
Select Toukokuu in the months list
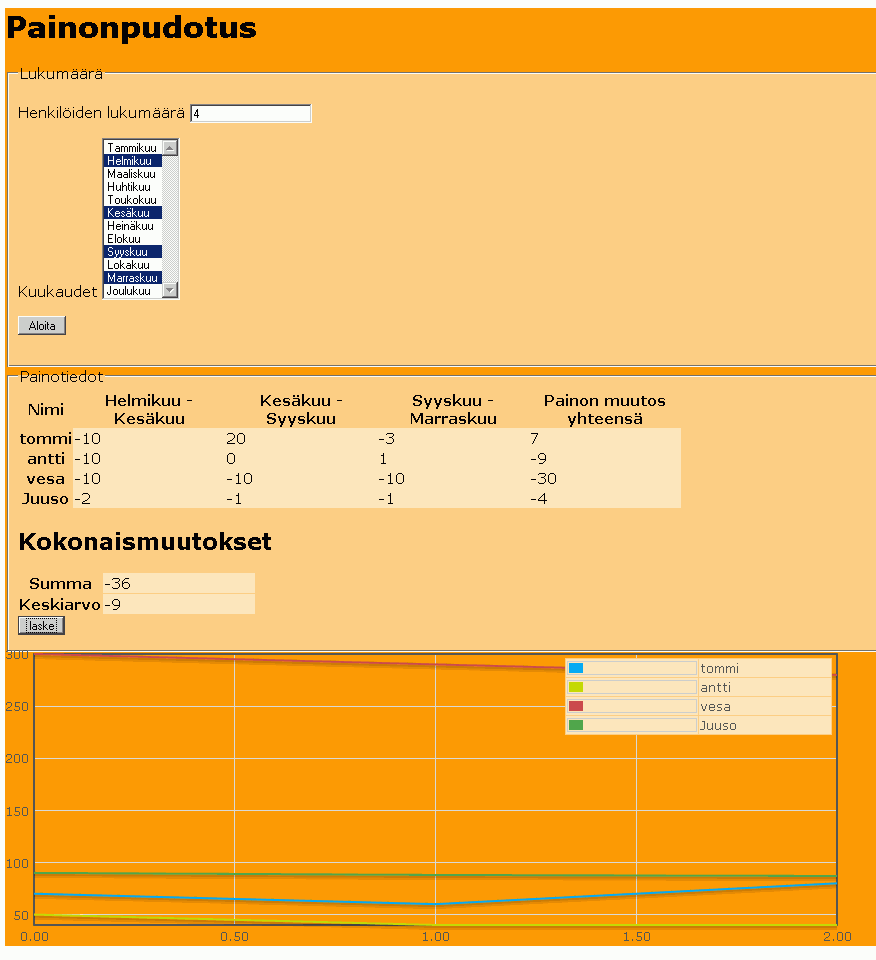(x=133, y=200)
